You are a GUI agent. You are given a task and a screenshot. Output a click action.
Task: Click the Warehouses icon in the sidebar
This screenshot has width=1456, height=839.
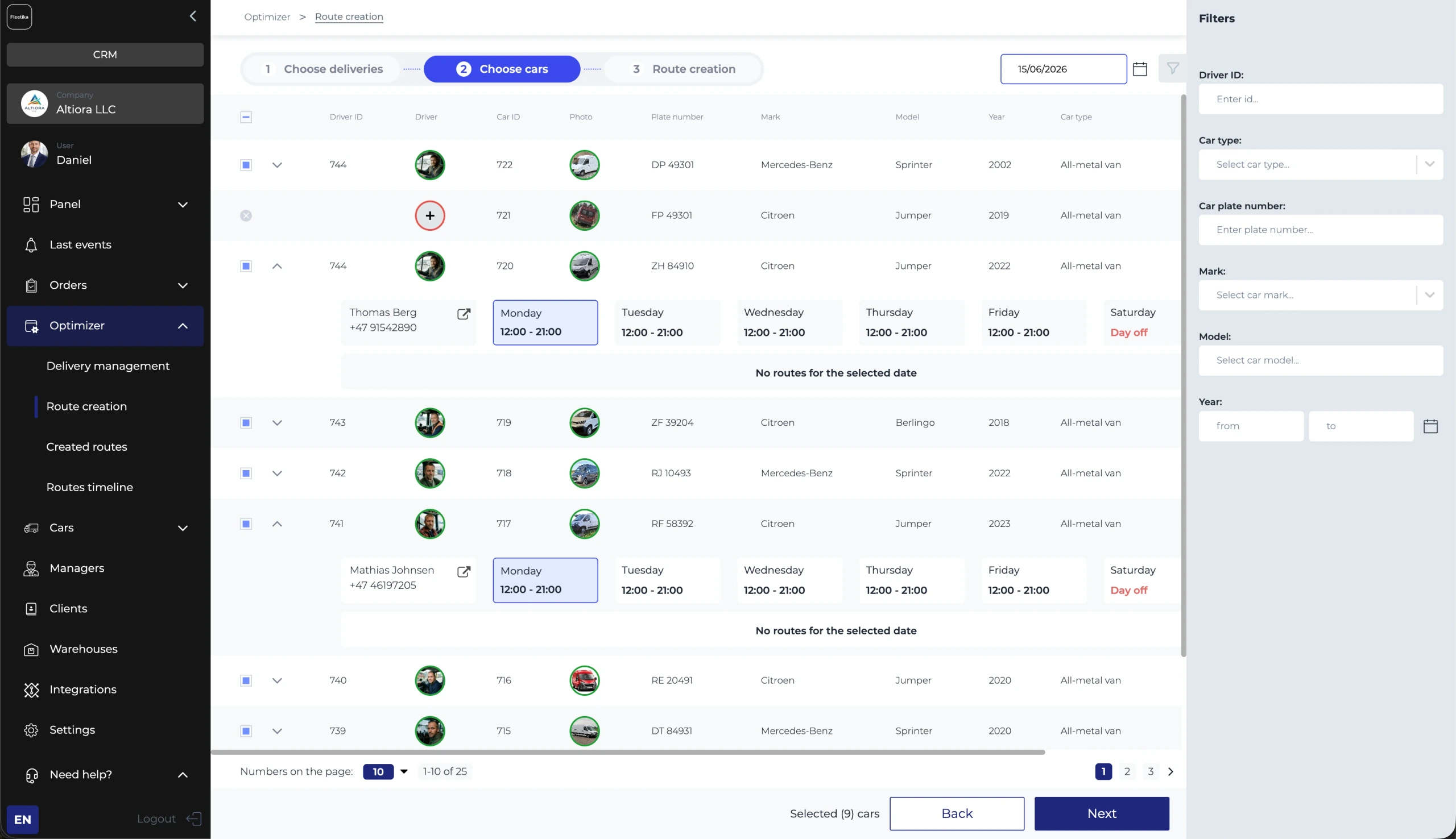pyautogui.click(x=31, y=649)
